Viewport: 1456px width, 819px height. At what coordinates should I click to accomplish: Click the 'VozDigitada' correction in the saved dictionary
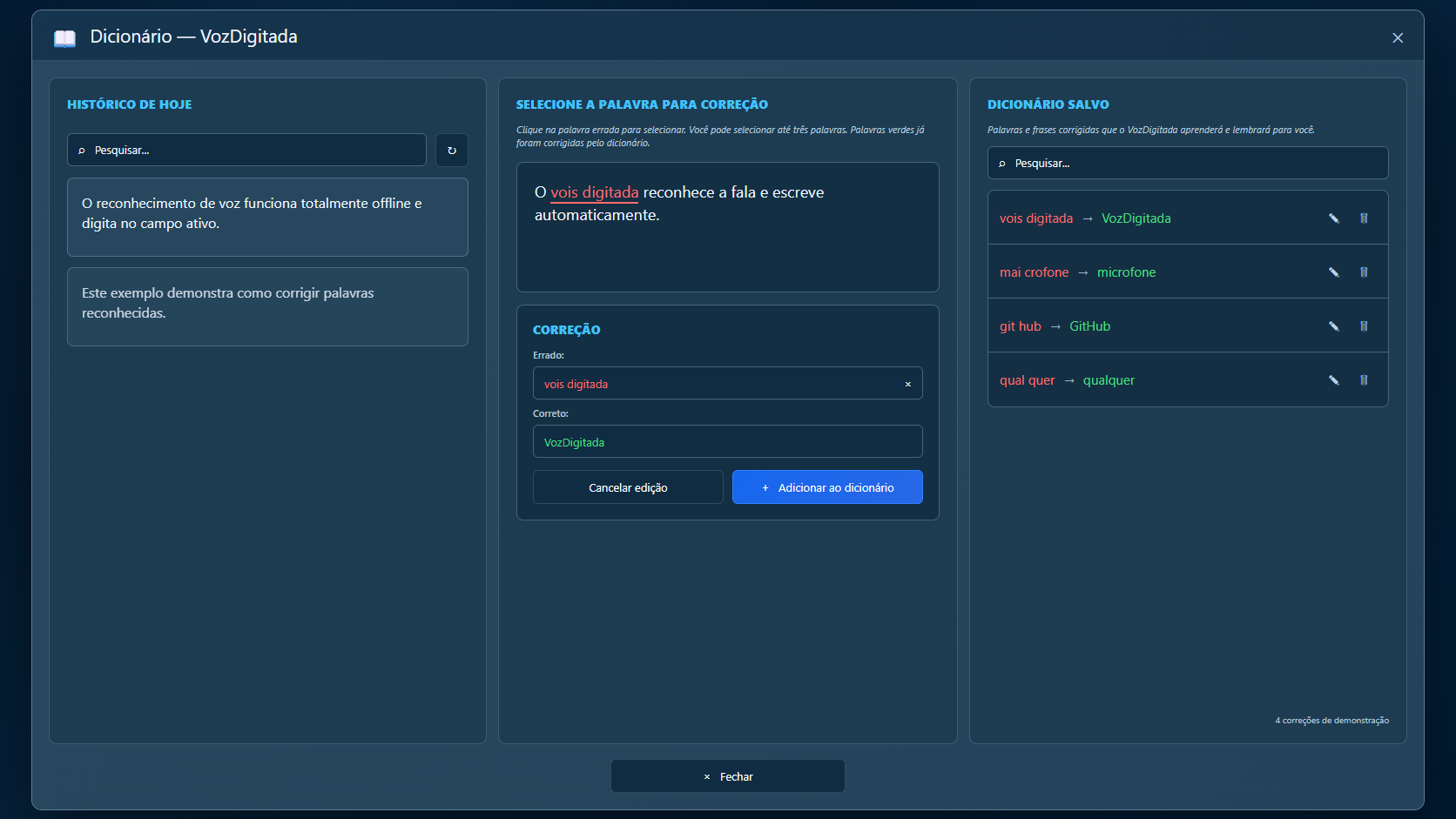tap(1136, 218)
